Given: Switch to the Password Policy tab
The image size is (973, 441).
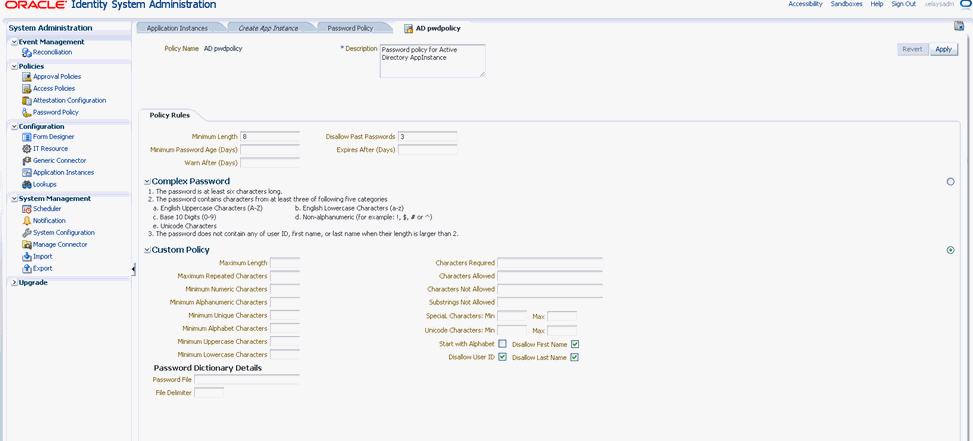Looking at the screenshot, I should click(350, 29).
